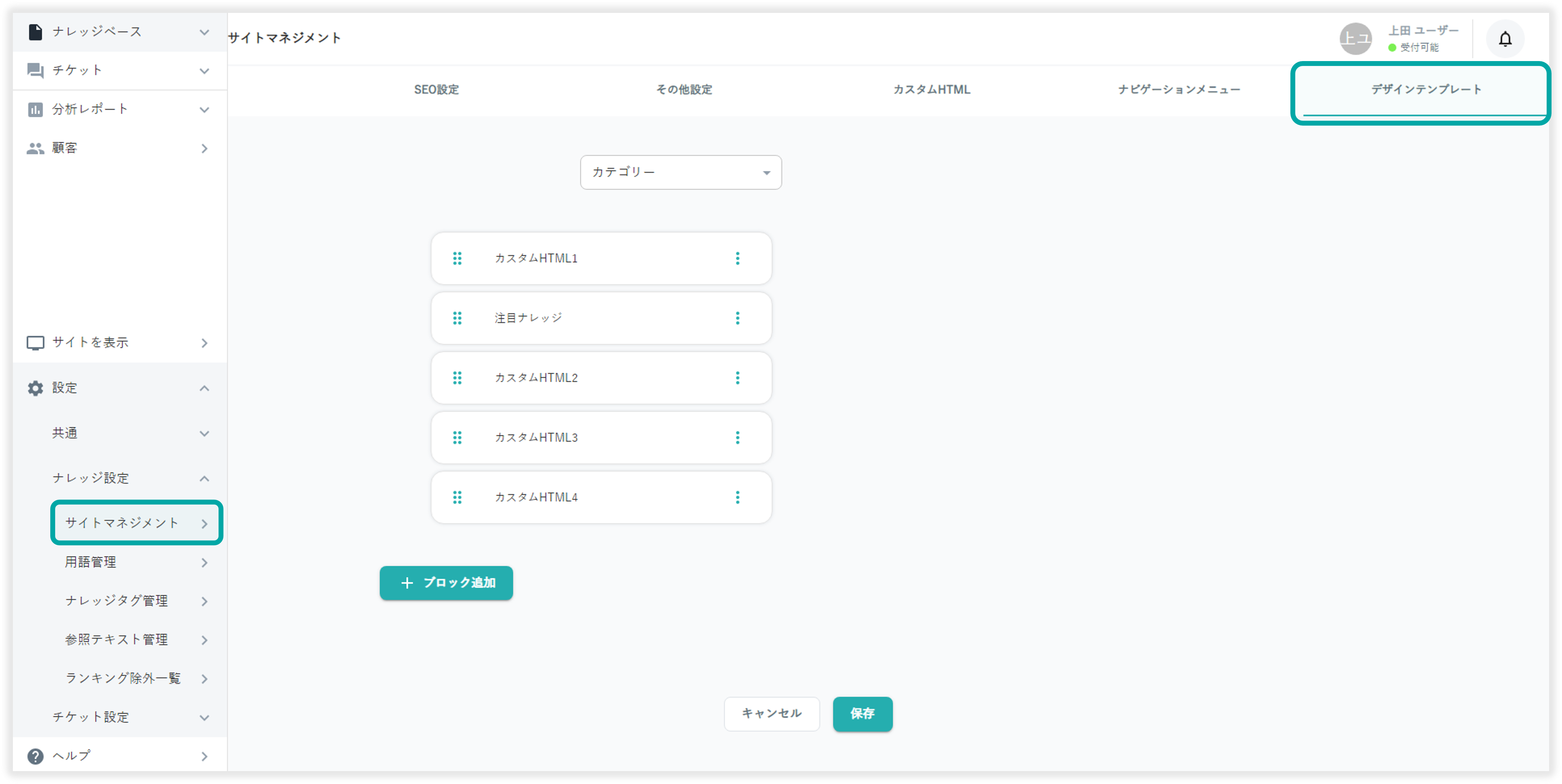Click the ブロック追加 button
The height and width of the screenshot is (784, 1562).
pos(446,583)
